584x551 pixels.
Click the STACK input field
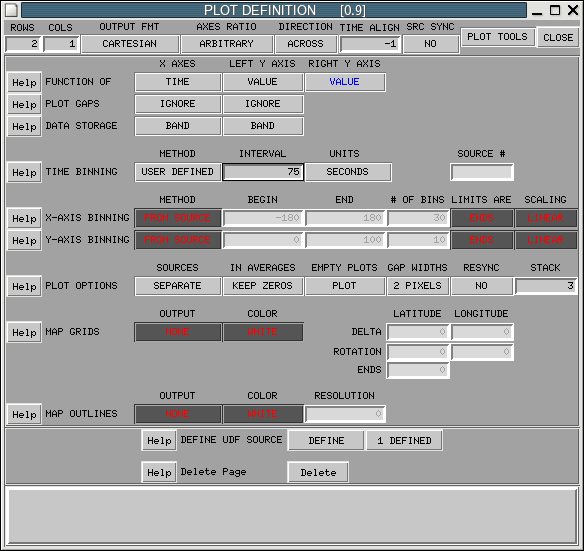click(546, 286)
